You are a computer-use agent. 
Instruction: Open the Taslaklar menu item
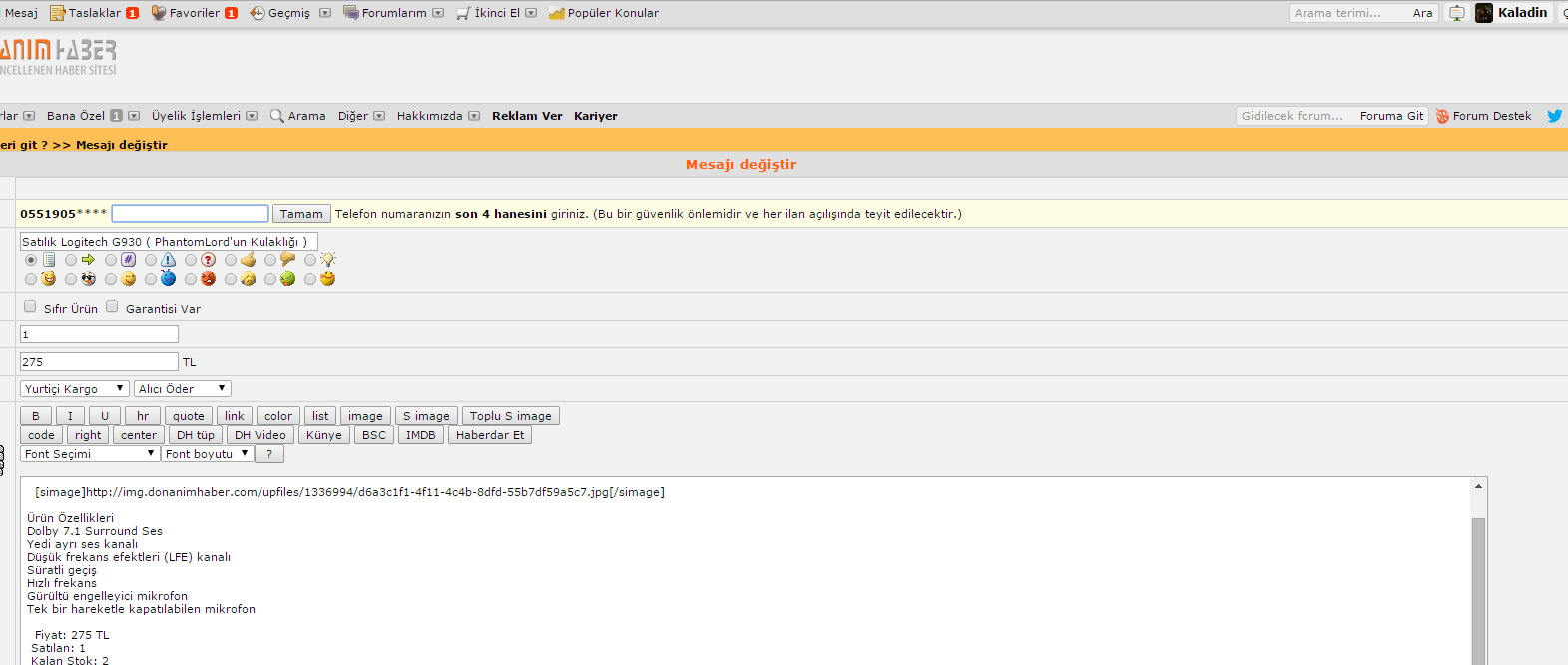coord(95,13)
